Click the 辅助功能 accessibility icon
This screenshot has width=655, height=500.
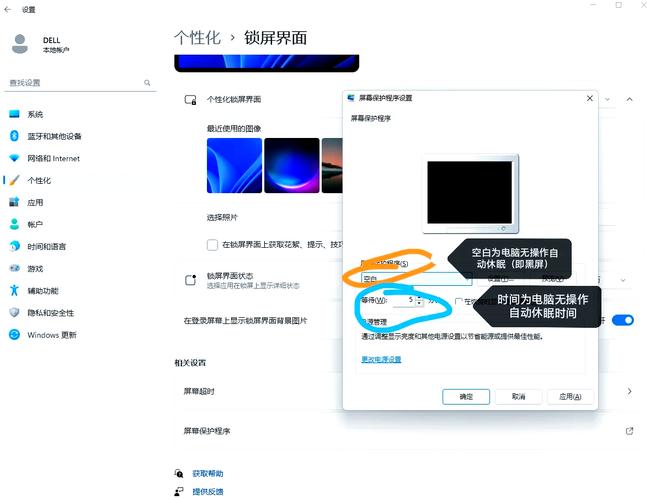click(14, 290)
